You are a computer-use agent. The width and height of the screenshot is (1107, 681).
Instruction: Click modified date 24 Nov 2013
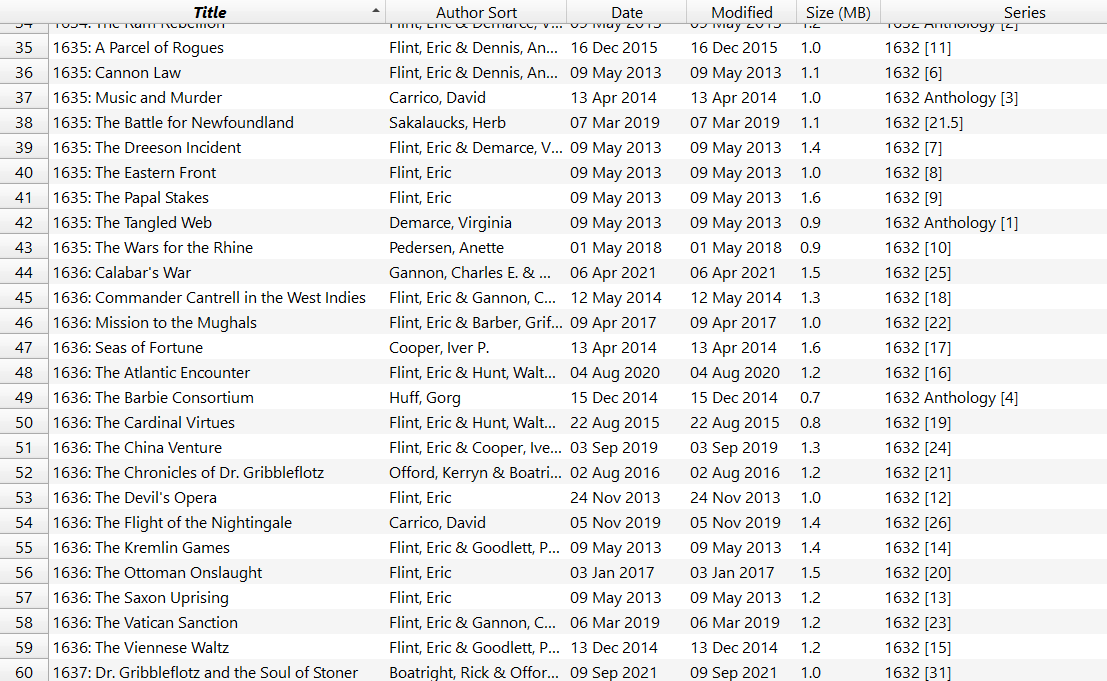click(x=736, y=498)
